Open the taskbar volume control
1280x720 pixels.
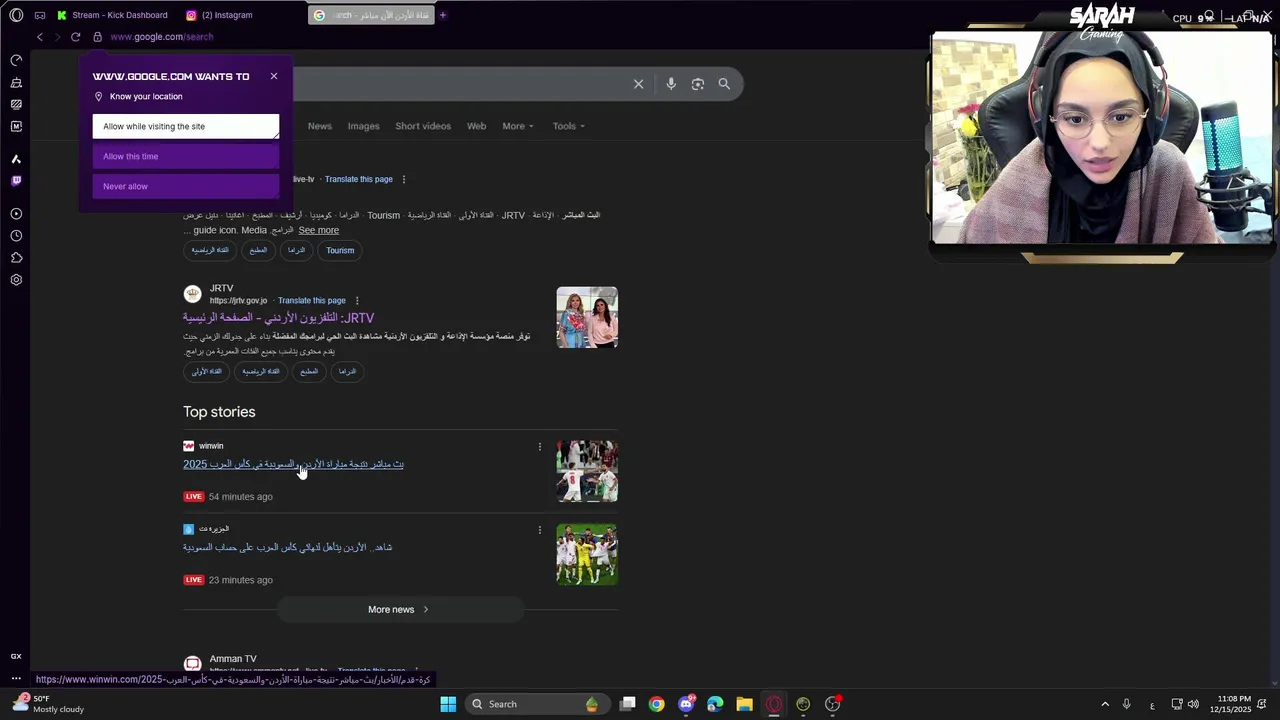tap(1193, 704)
